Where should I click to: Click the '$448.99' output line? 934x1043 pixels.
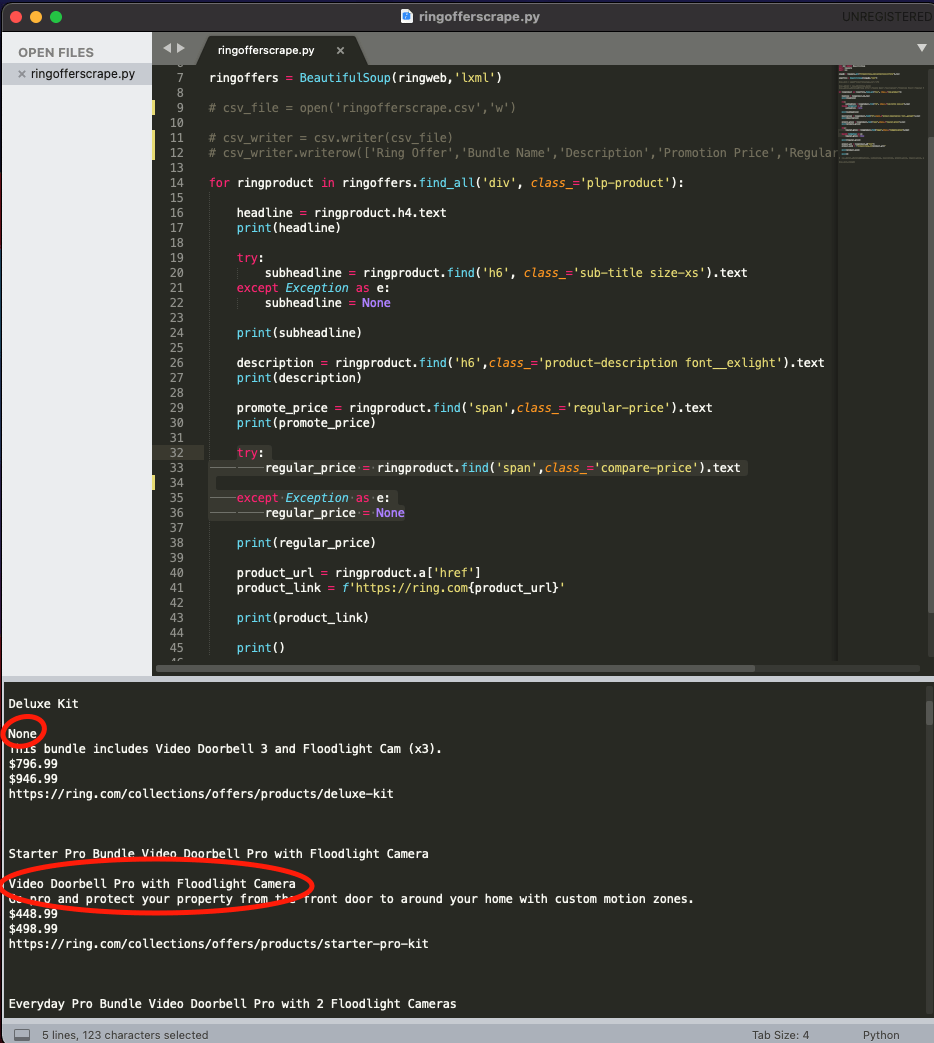point(33,914)
